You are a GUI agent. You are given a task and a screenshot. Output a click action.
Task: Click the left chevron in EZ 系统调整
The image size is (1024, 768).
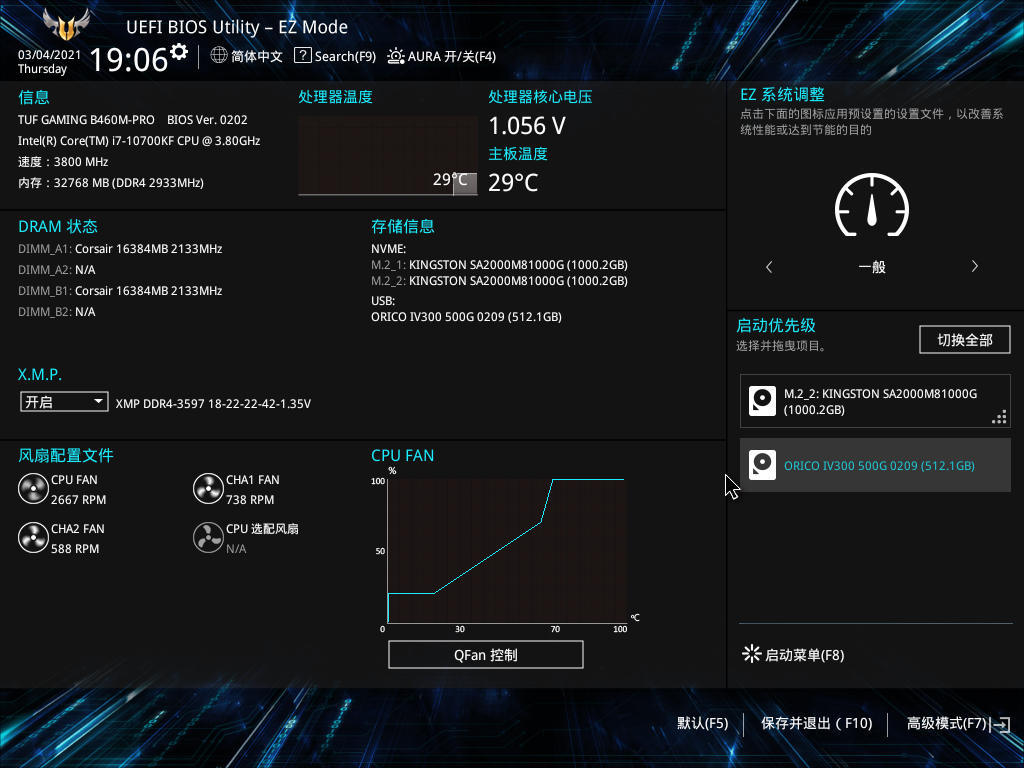[769, 267]
